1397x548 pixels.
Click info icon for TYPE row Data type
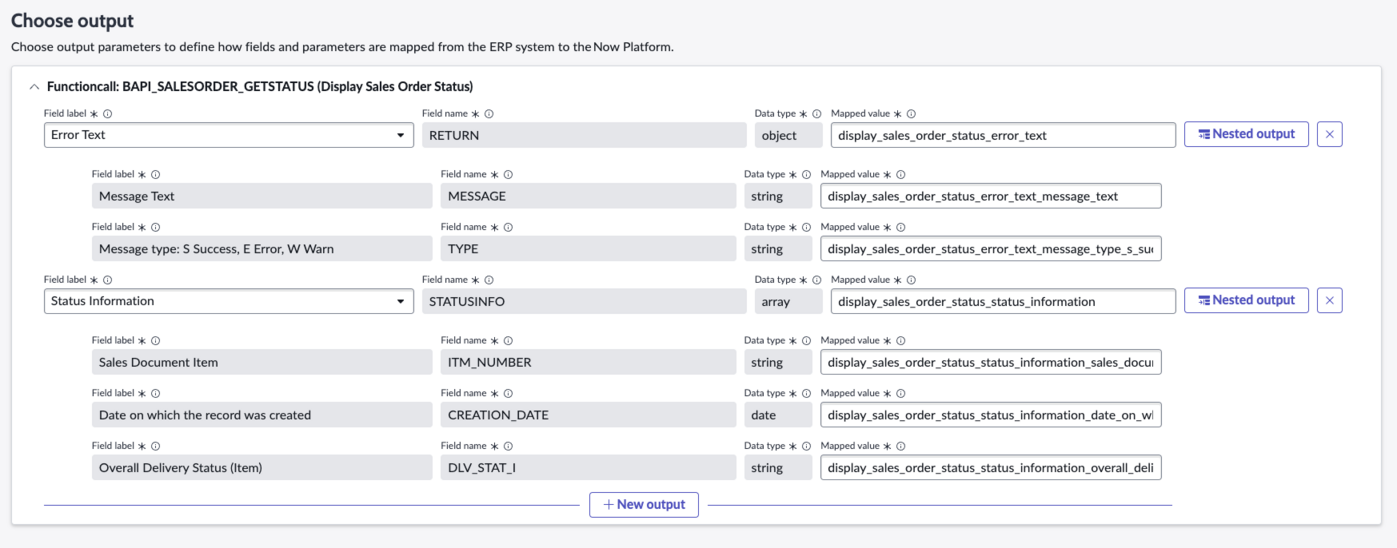(806, 228)
